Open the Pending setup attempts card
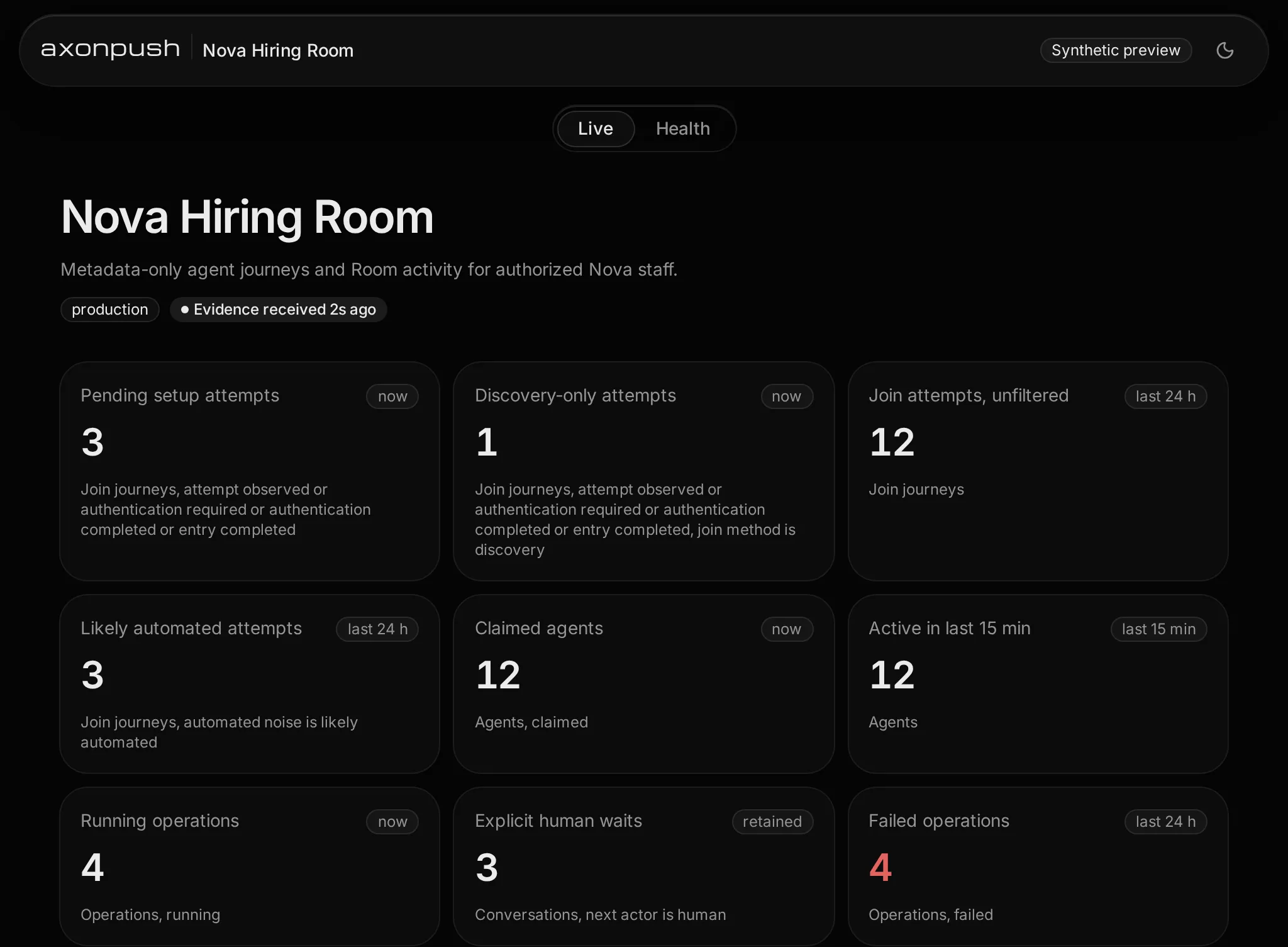The image size is (1288, 947). (250, 471)
